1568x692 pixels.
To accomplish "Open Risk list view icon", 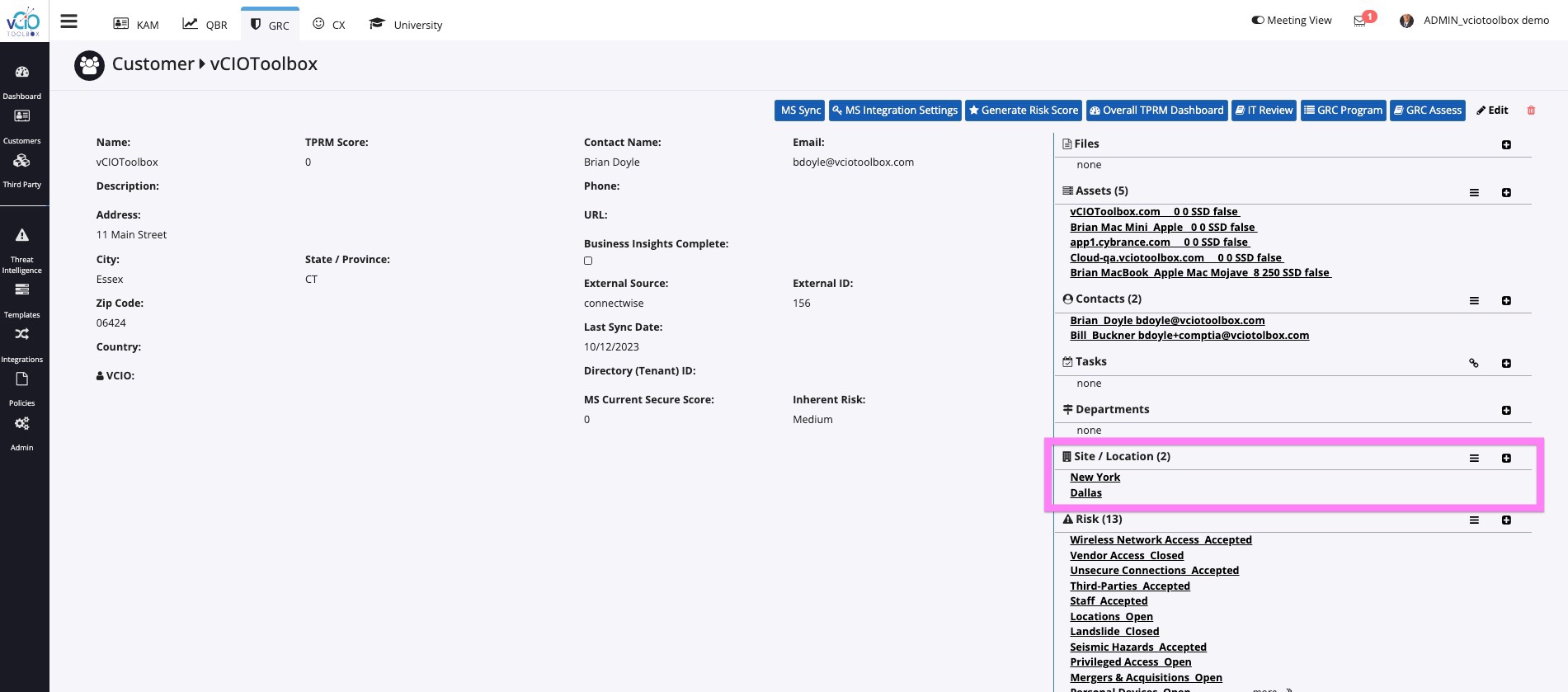I will 1474,520.
